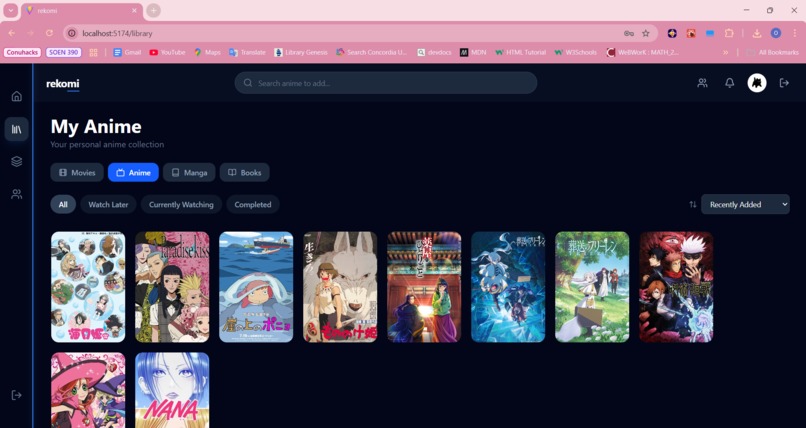Screen dimensions: 806x428
Task: Open the SOEN 390 bookmark
Action: pyautogui.click(x=64, y=52)
